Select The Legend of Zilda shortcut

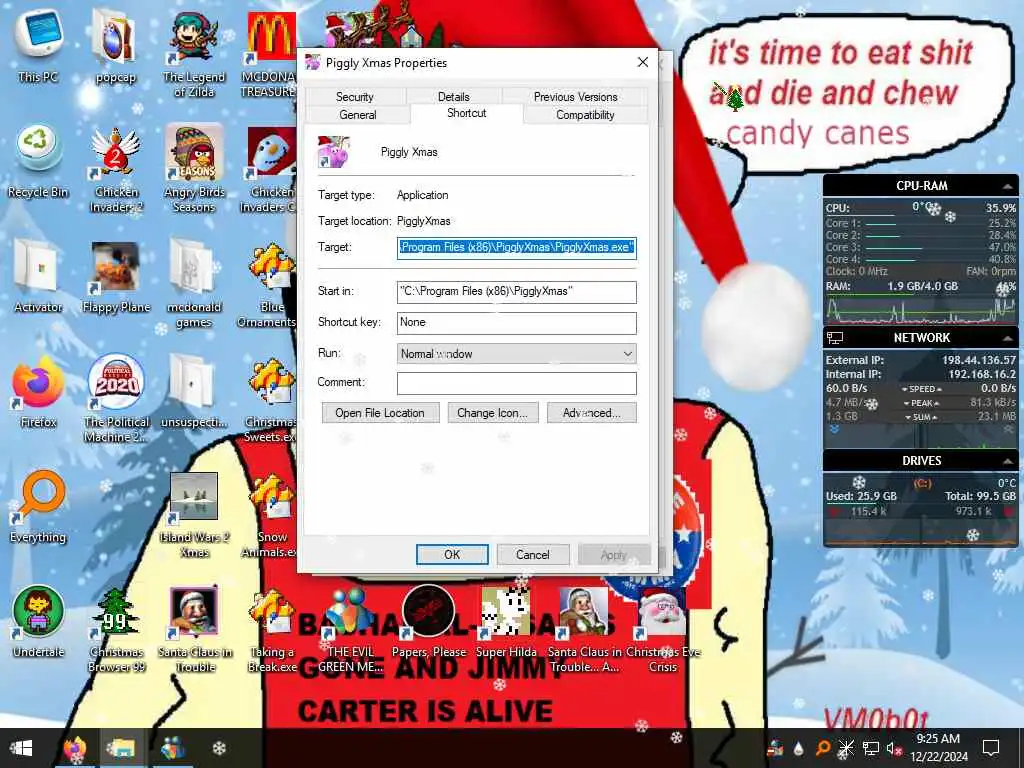coord(193,56)
